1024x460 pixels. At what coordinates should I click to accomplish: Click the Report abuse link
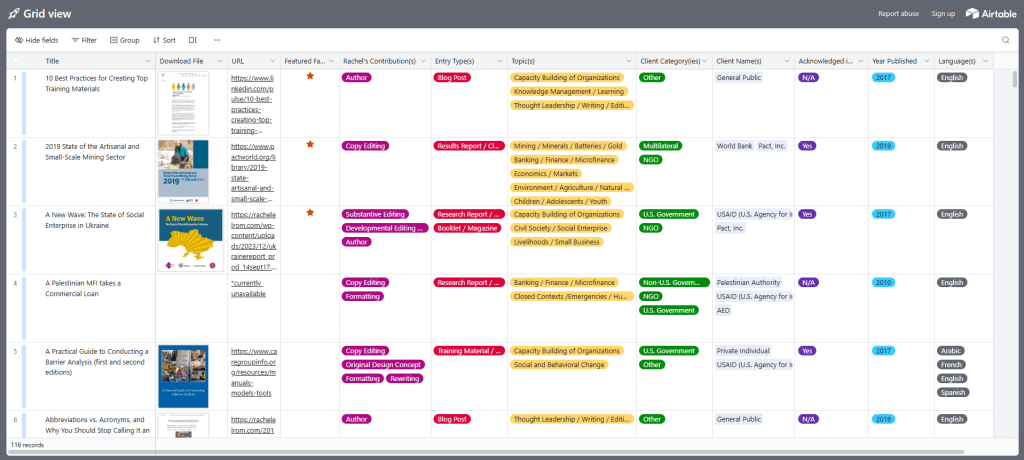[902, 13]
